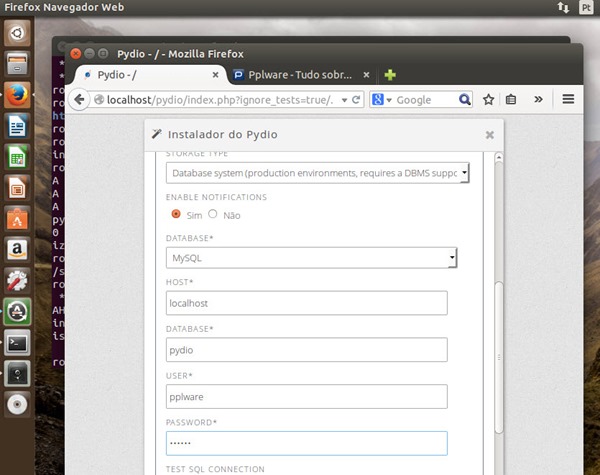This screenshot has height=475, width=600.
Task: Switch to Pplware - Tudo sobr... tab
Action: [x=299, y=75]
